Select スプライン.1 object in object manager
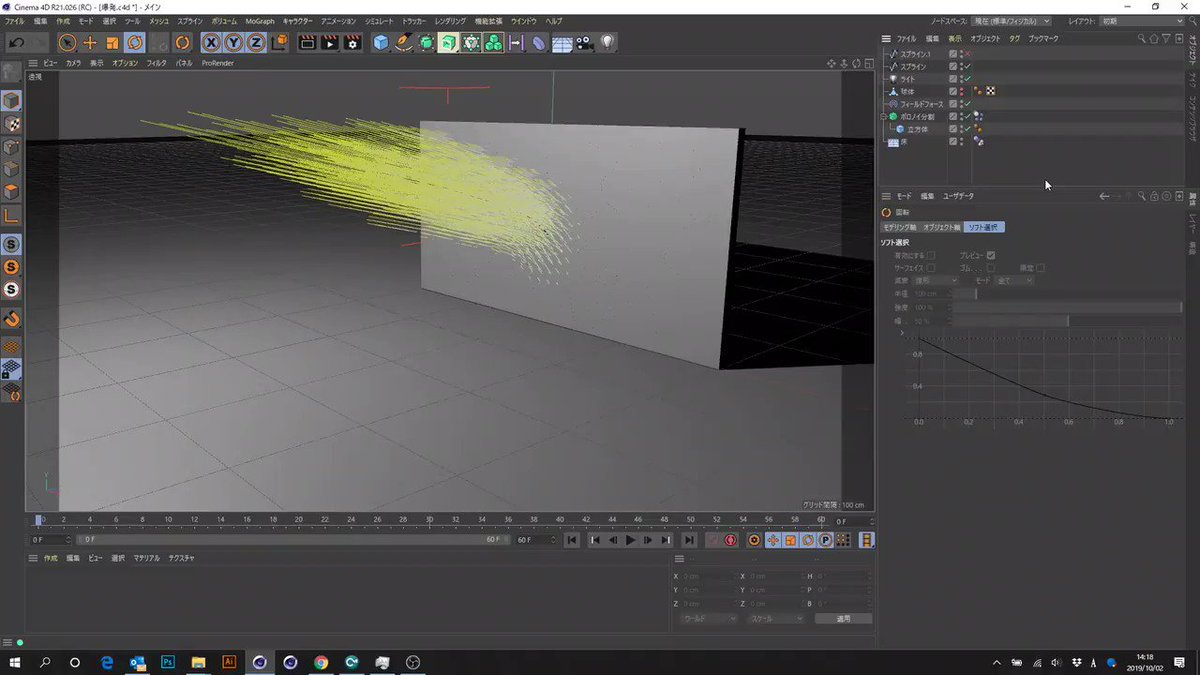This screenshot has width=1200, height=675. [x=916, y=53]
